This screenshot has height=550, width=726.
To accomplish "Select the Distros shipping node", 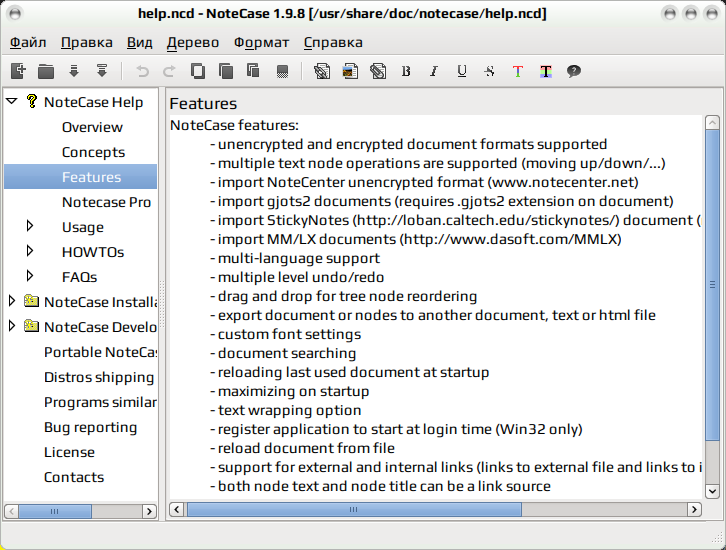I will tap(99, 377).
